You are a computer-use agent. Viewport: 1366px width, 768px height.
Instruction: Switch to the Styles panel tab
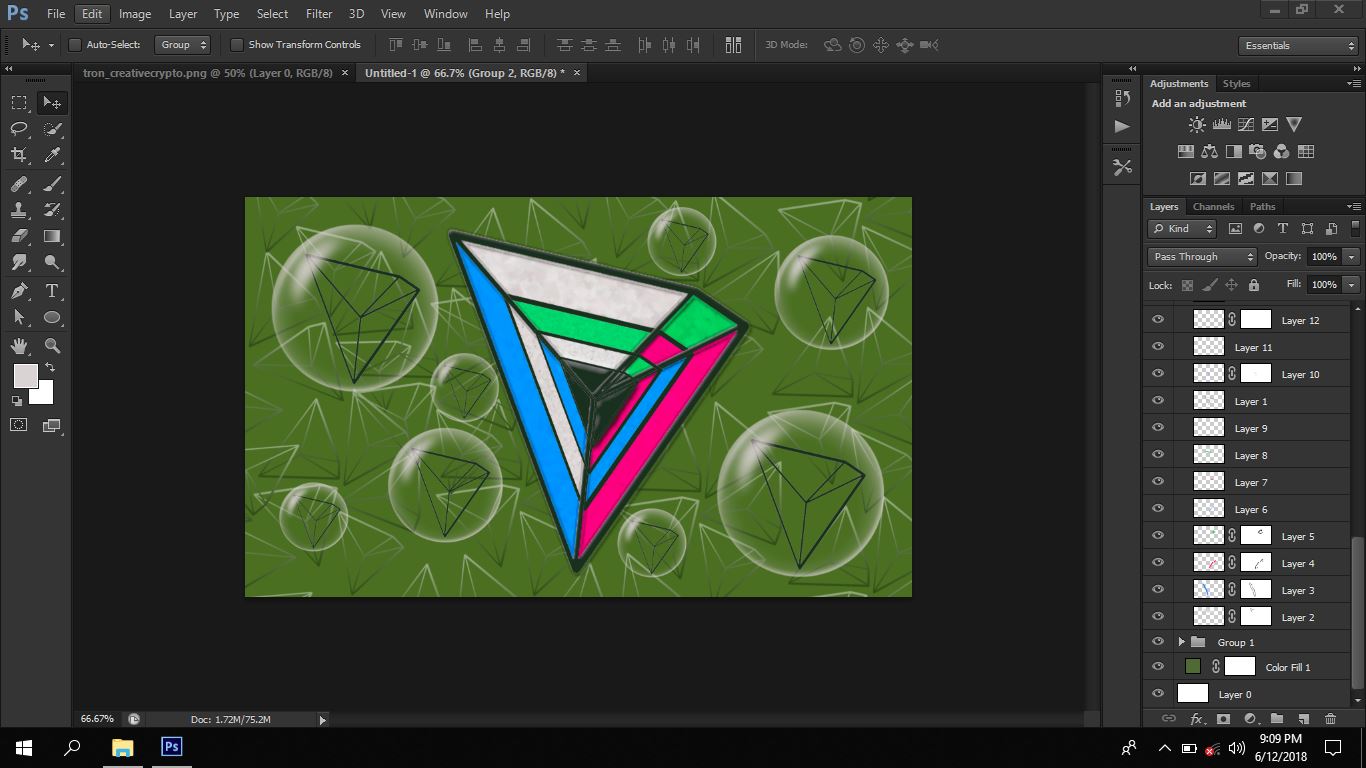point(1236,84)
